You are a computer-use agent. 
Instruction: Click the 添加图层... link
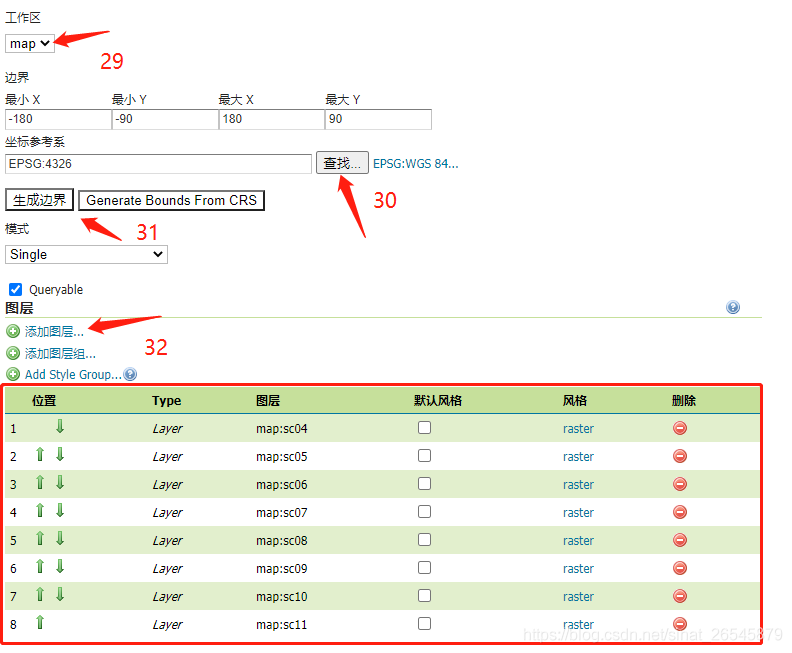pyautogui.click(x=54, y=331)
